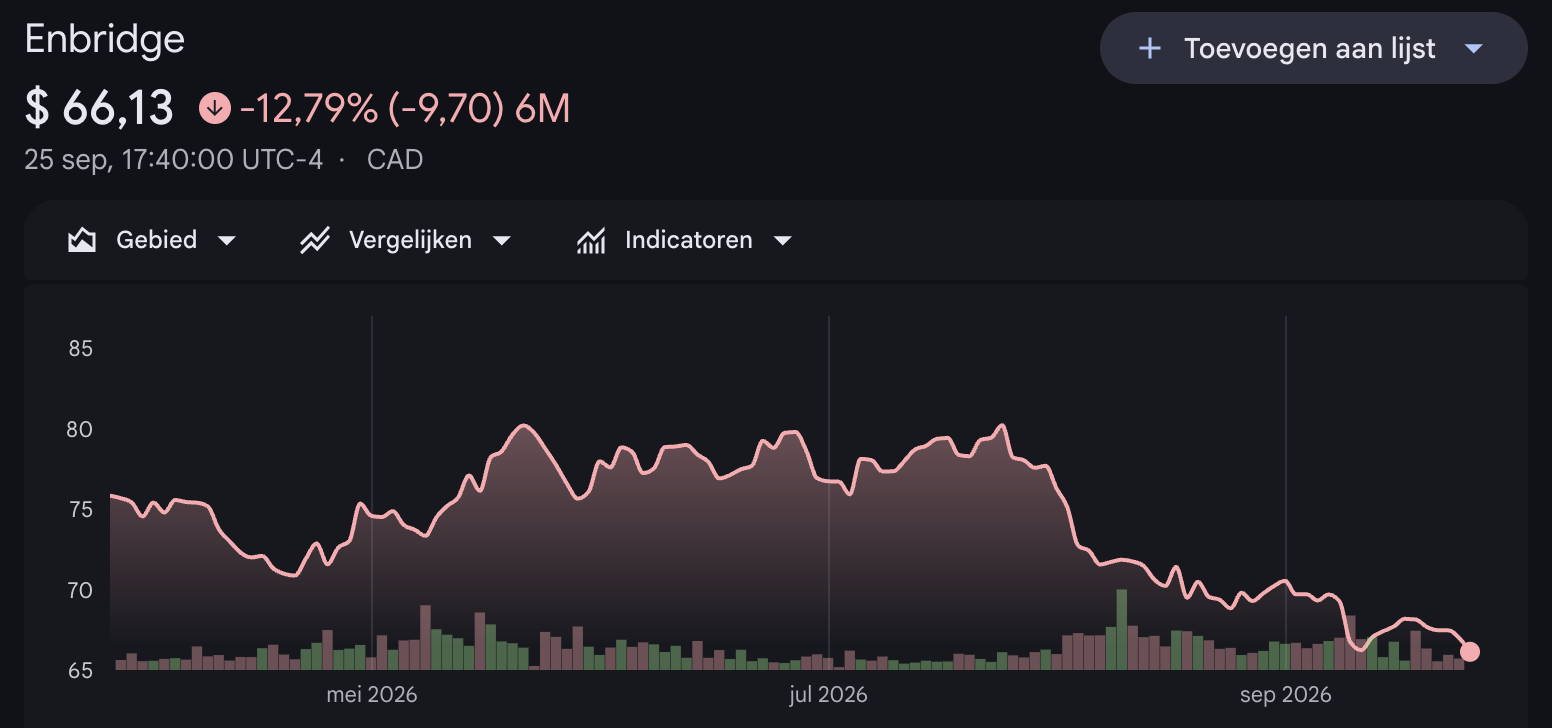
Task: Click the area chart icon beside Gebied
Action: point(82,240)
